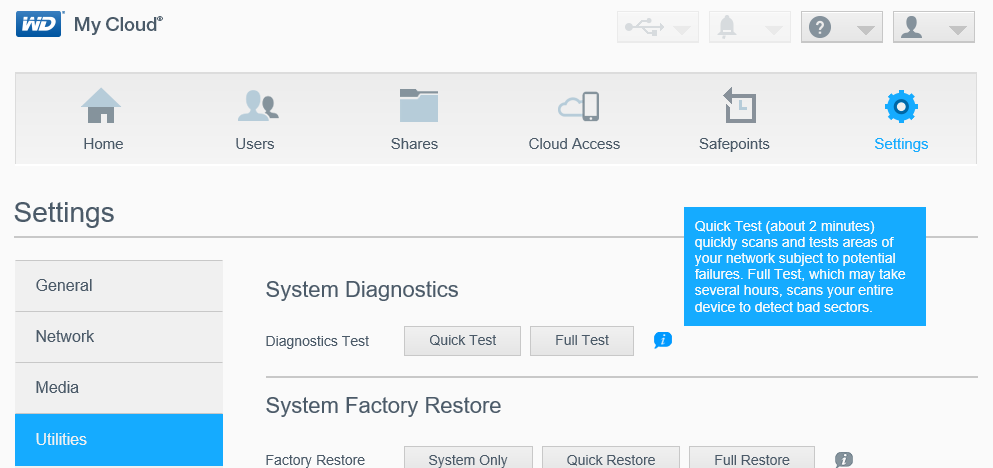The width and height of the screenshot is (993, 468).
Task: Open the Help question-mark dropdown
Action: [x=842, y=28]
